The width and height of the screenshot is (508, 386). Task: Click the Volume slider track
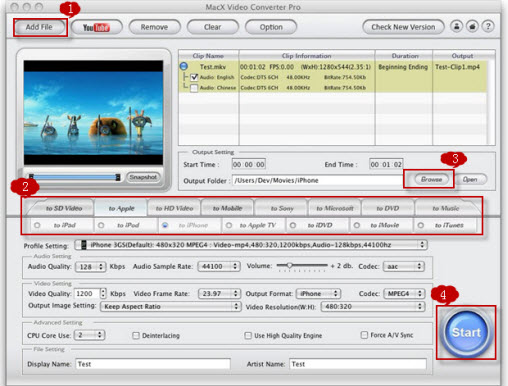click(x=302, y=265)
